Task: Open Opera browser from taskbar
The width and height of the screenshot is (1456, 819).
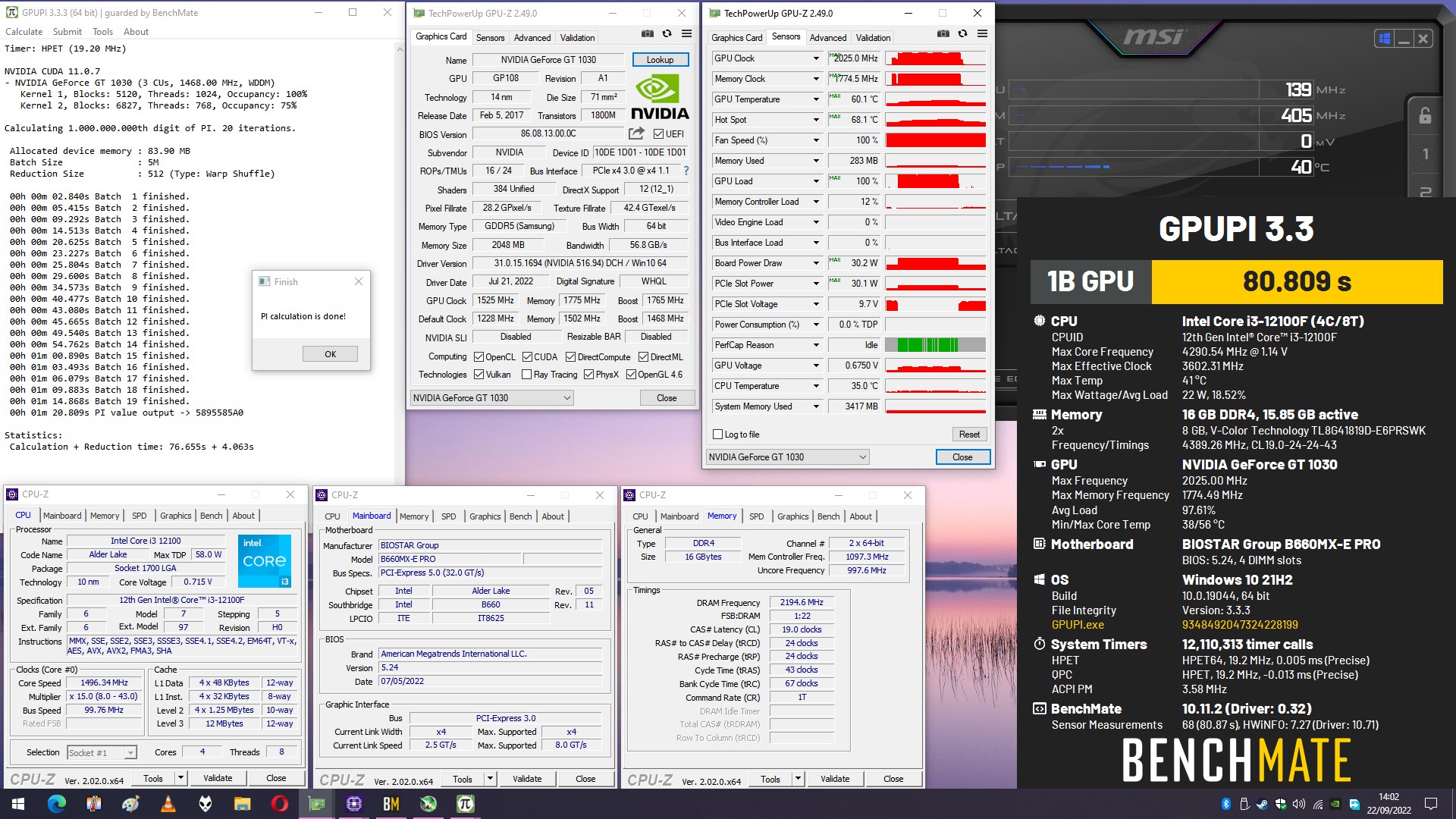Action: 280,804
